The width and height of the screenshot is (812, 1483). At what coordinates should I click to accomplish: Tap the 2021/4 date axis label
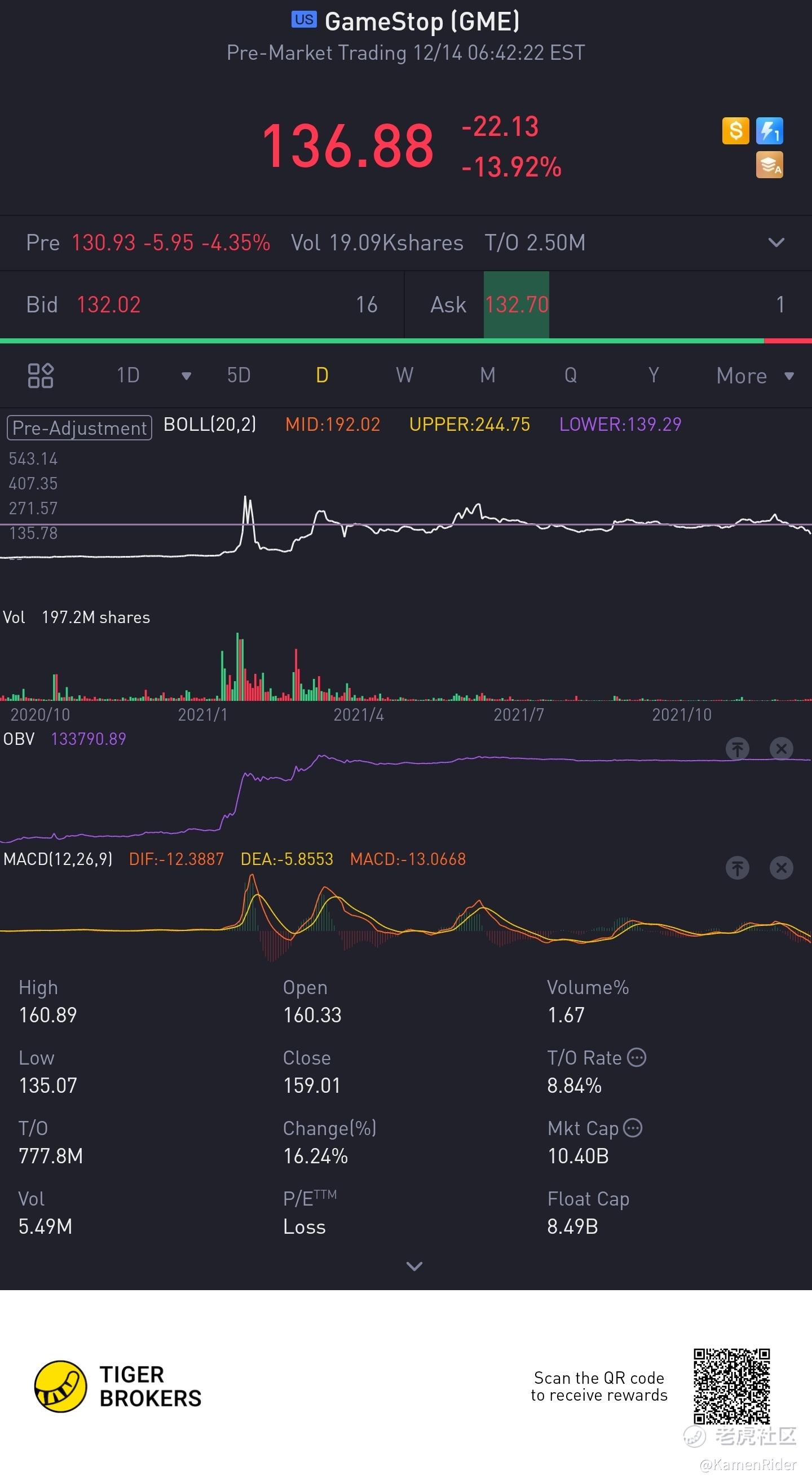tap(358, 714)
